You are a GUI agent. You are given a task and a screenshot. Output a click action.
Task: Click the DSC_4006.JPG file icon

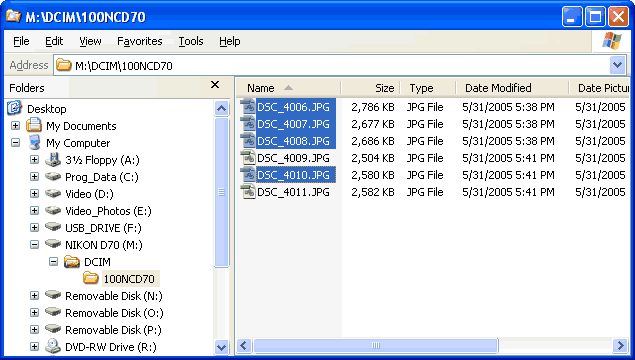coord(247,107)
